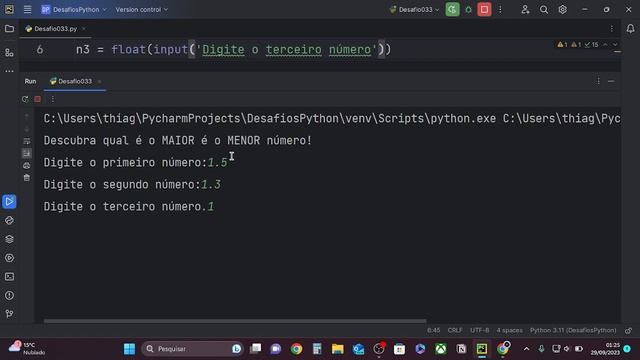Image resolution: width=640 pixels, height=360 pixels.
Task: Close the Desafio033 run tab
Action: (99, 82)
